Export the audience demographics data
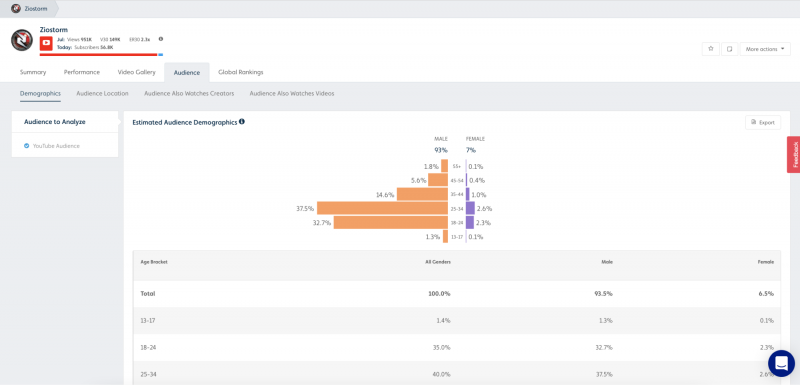 point(763,122)
